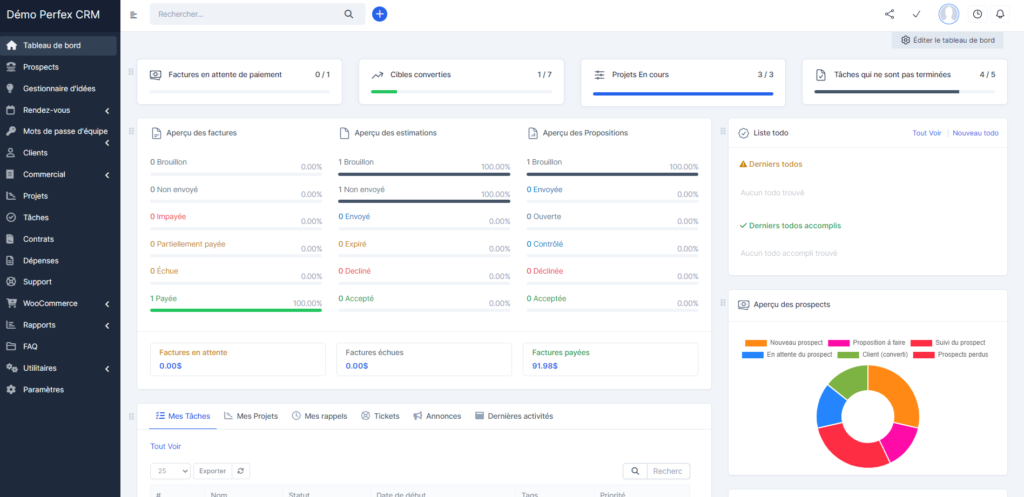Open the checkmark tasks icon in the header
Viewport: 1024px width, 497px height.
[916, 14]
